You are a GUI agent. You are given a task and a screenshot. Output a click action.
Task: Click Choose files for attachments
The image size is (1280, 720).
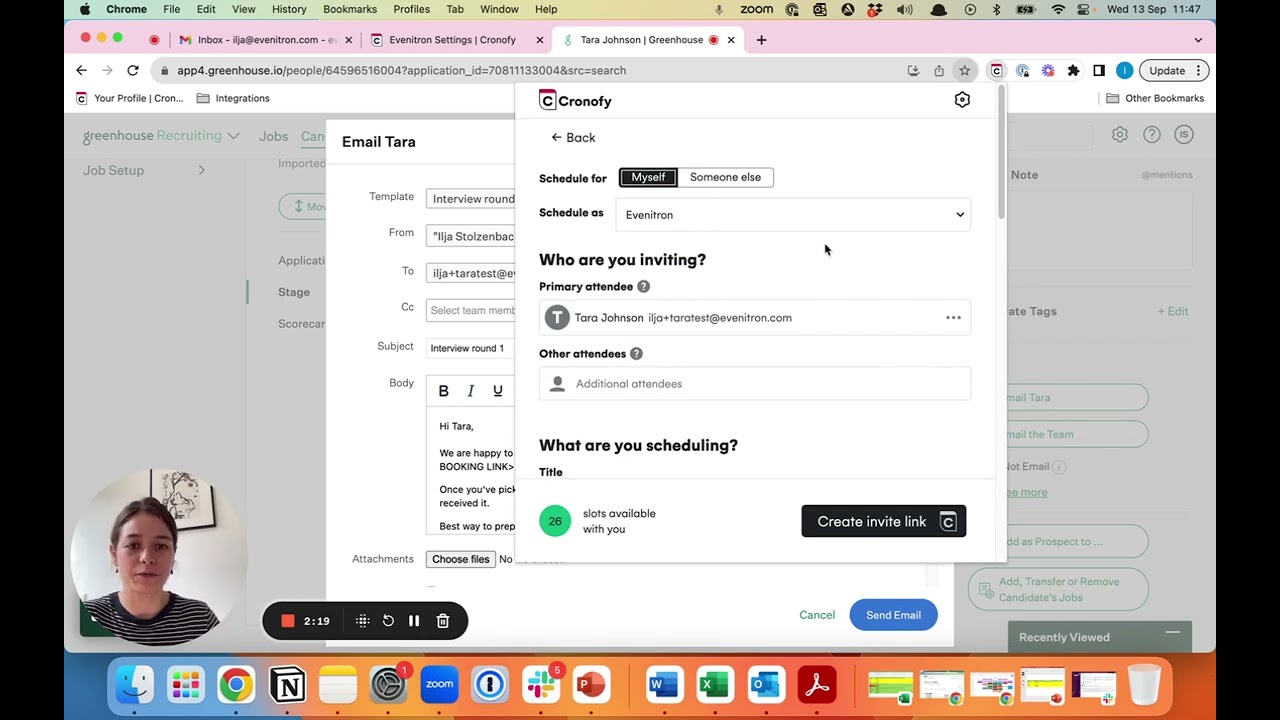(x=460, y=559)
